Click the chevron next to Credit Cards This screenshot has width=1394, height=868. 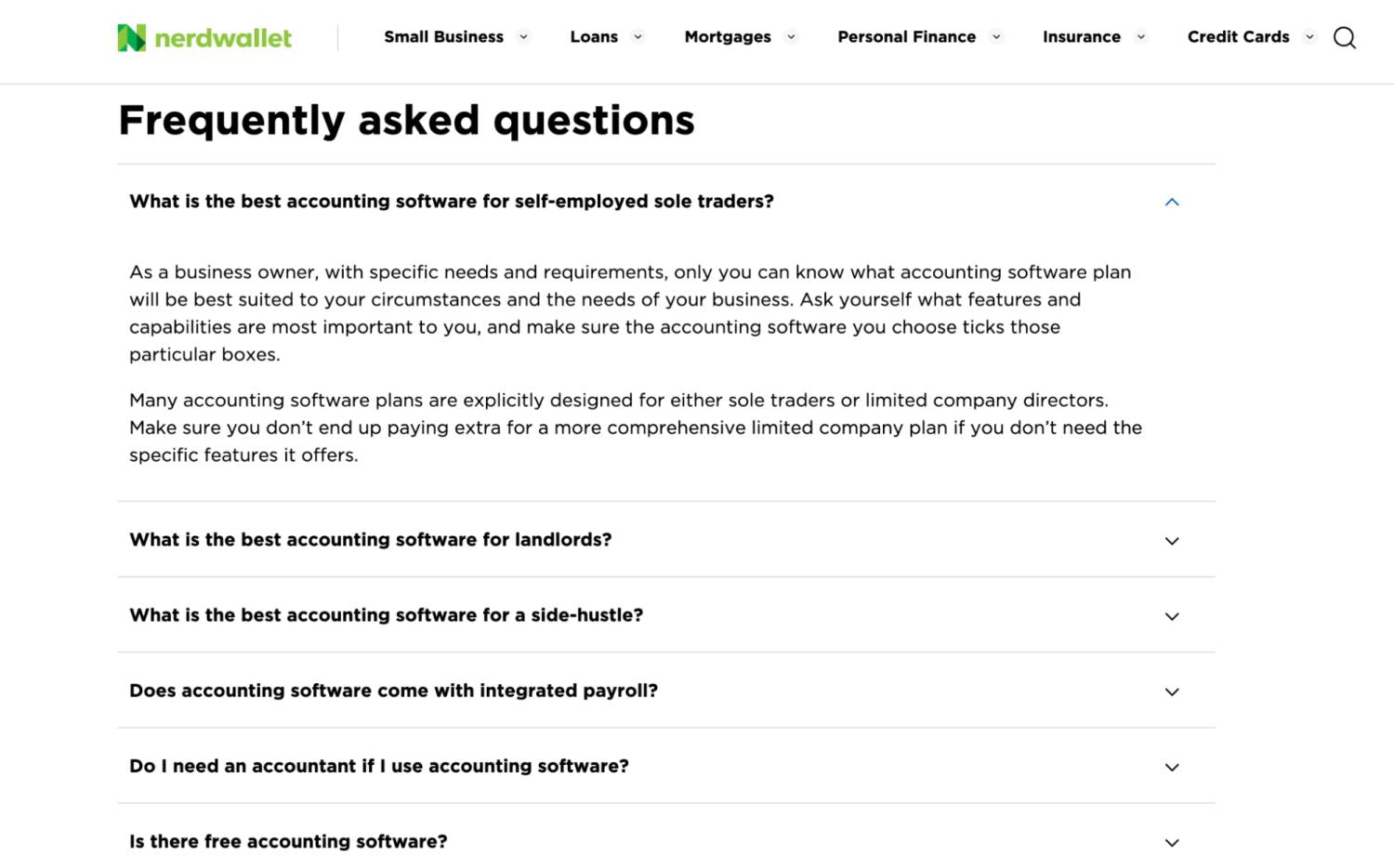(x=1309, y=37)
